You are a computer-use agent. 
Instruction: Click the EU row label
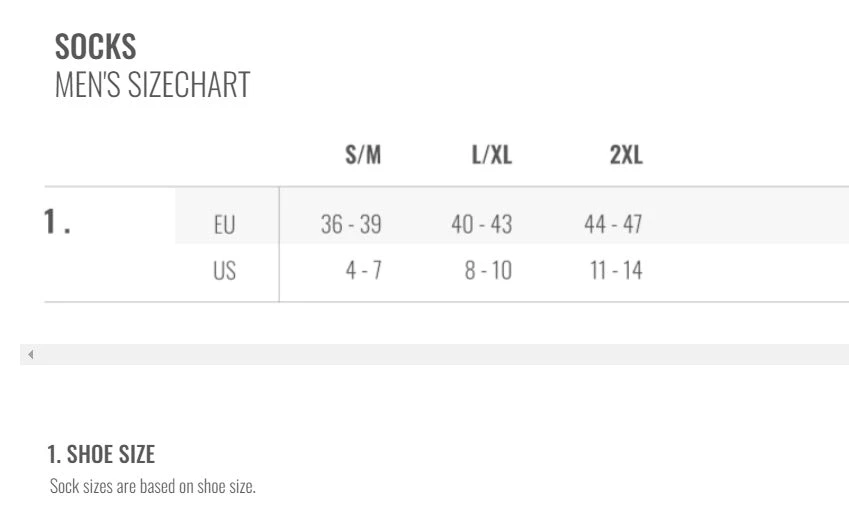point(225,225)
